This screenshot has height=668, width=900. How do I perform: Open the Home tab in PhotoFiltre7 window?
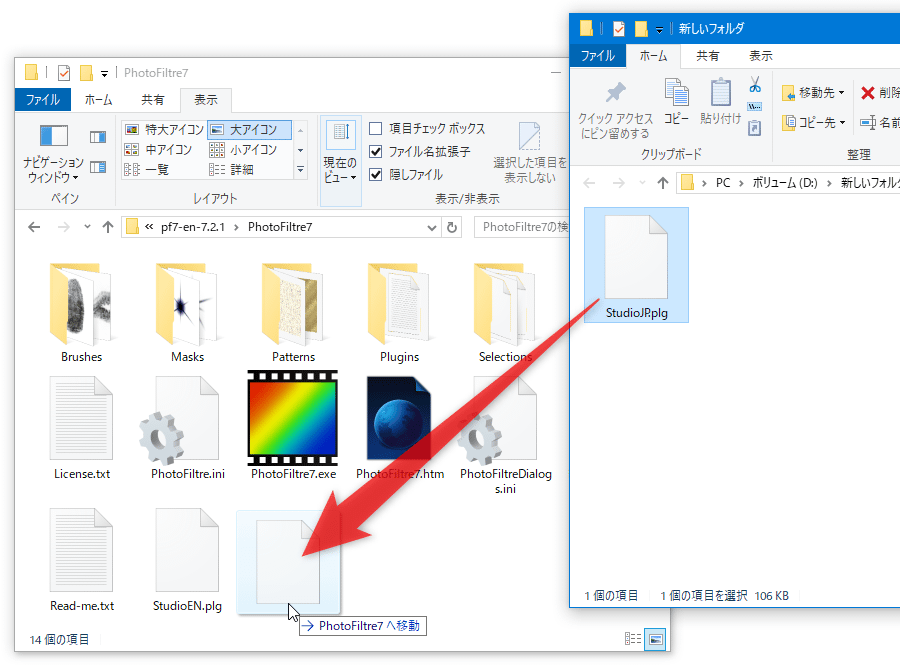tap(98, 100)
